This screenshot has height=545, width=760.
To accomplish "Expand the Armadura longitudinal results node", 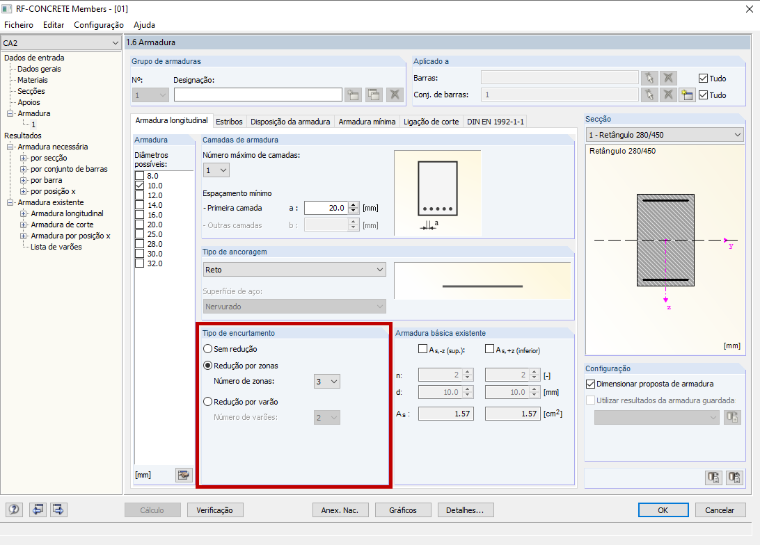I will coord(23,213).
